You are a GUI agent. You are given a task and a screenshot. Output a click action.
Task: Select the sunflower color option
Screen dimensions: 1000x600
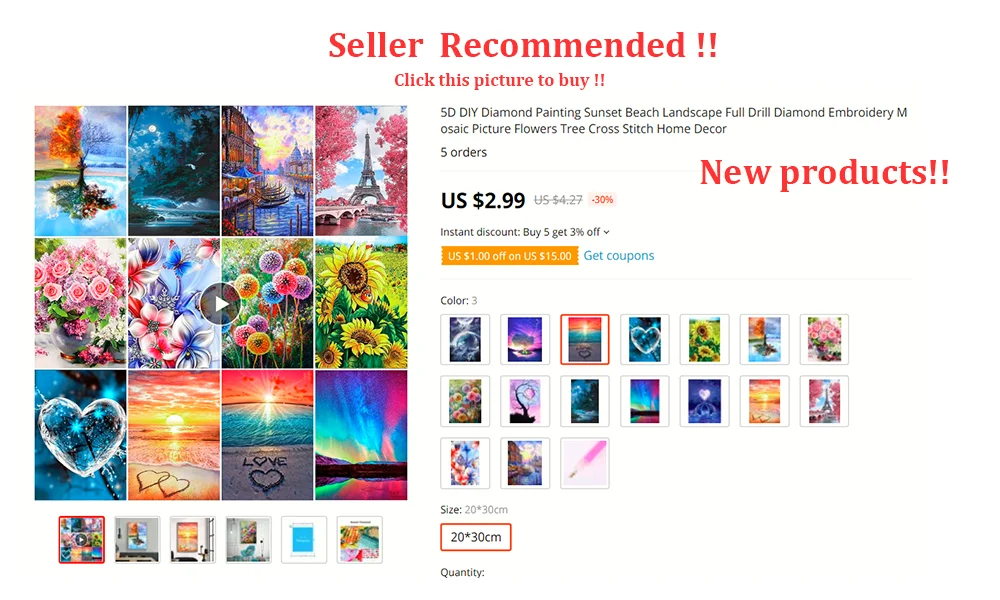[705, 339]
